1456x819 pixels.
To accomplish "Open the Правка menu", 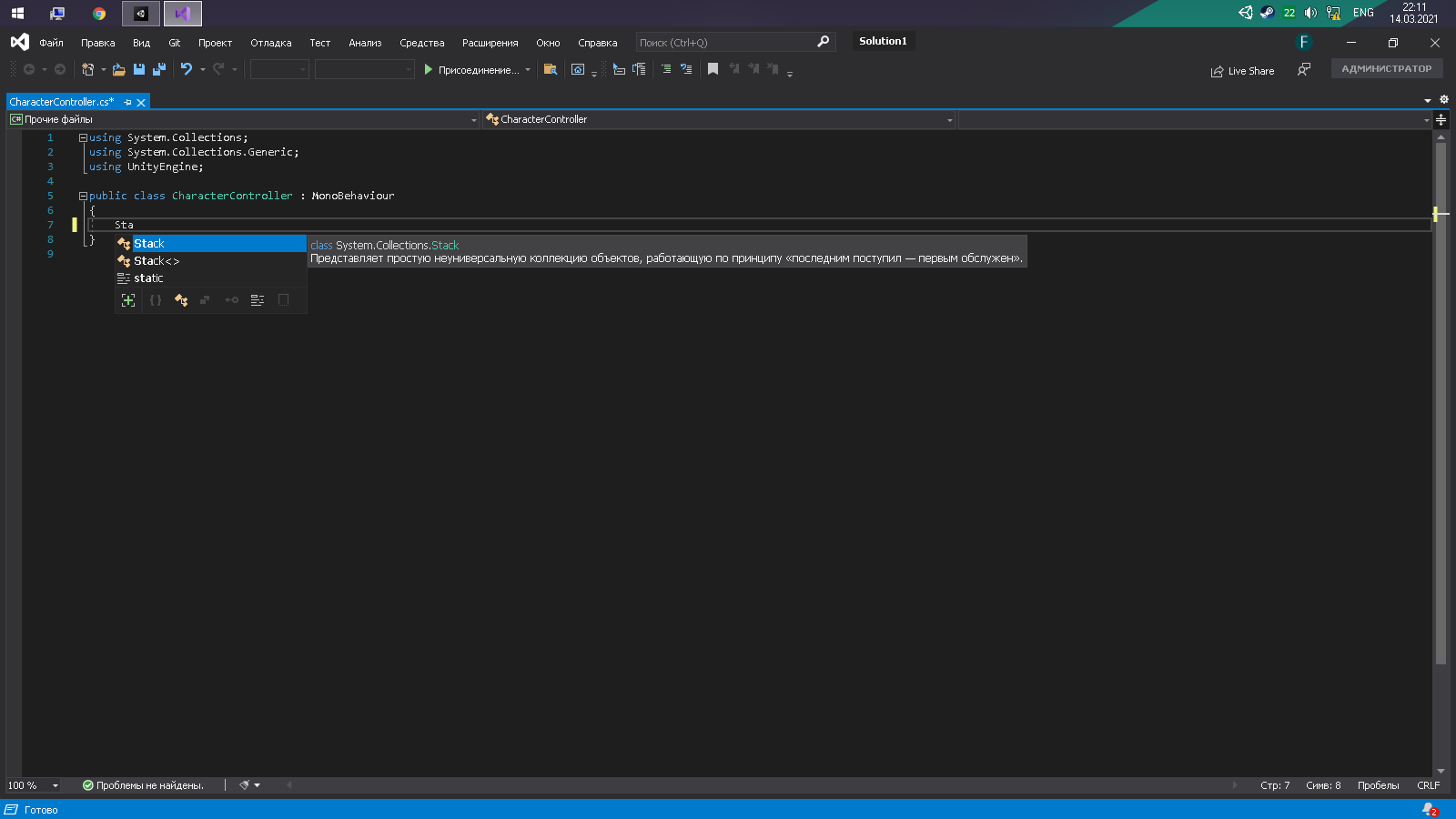I will (97, 43).
